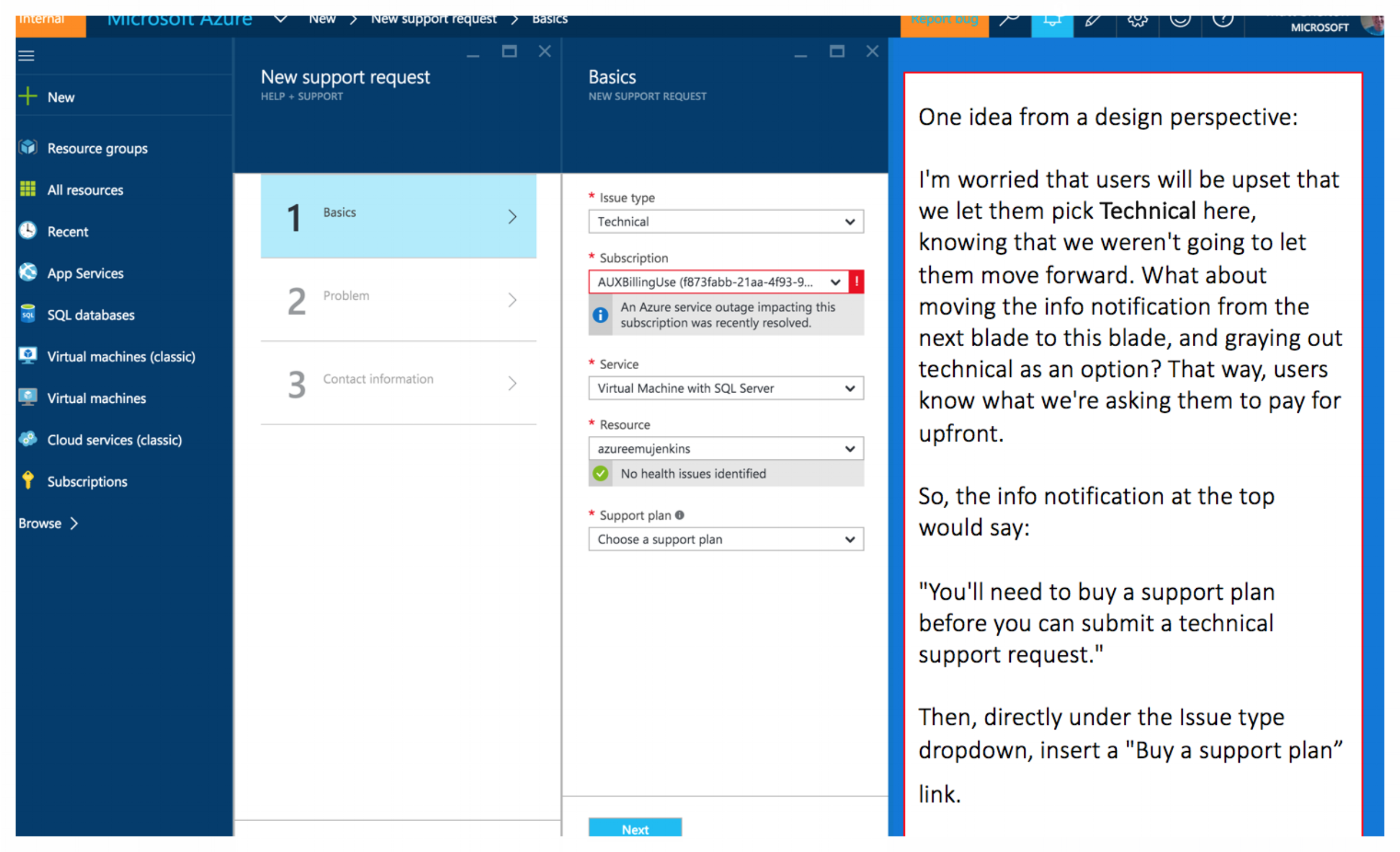Click New support request breadcrumb
Image resolution: width=1400 pixels, height=852 pixels.
[433, 18]
